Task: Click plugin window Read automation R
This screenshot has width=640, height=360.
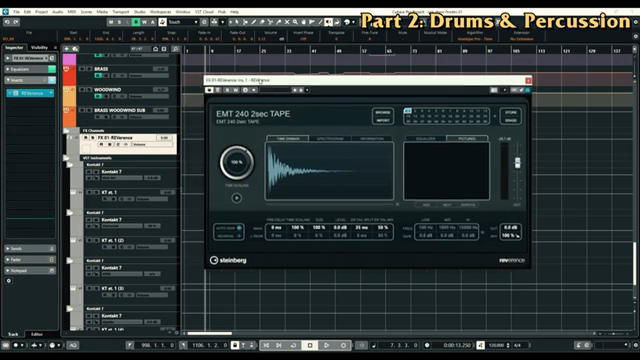Action: point(227,90)
